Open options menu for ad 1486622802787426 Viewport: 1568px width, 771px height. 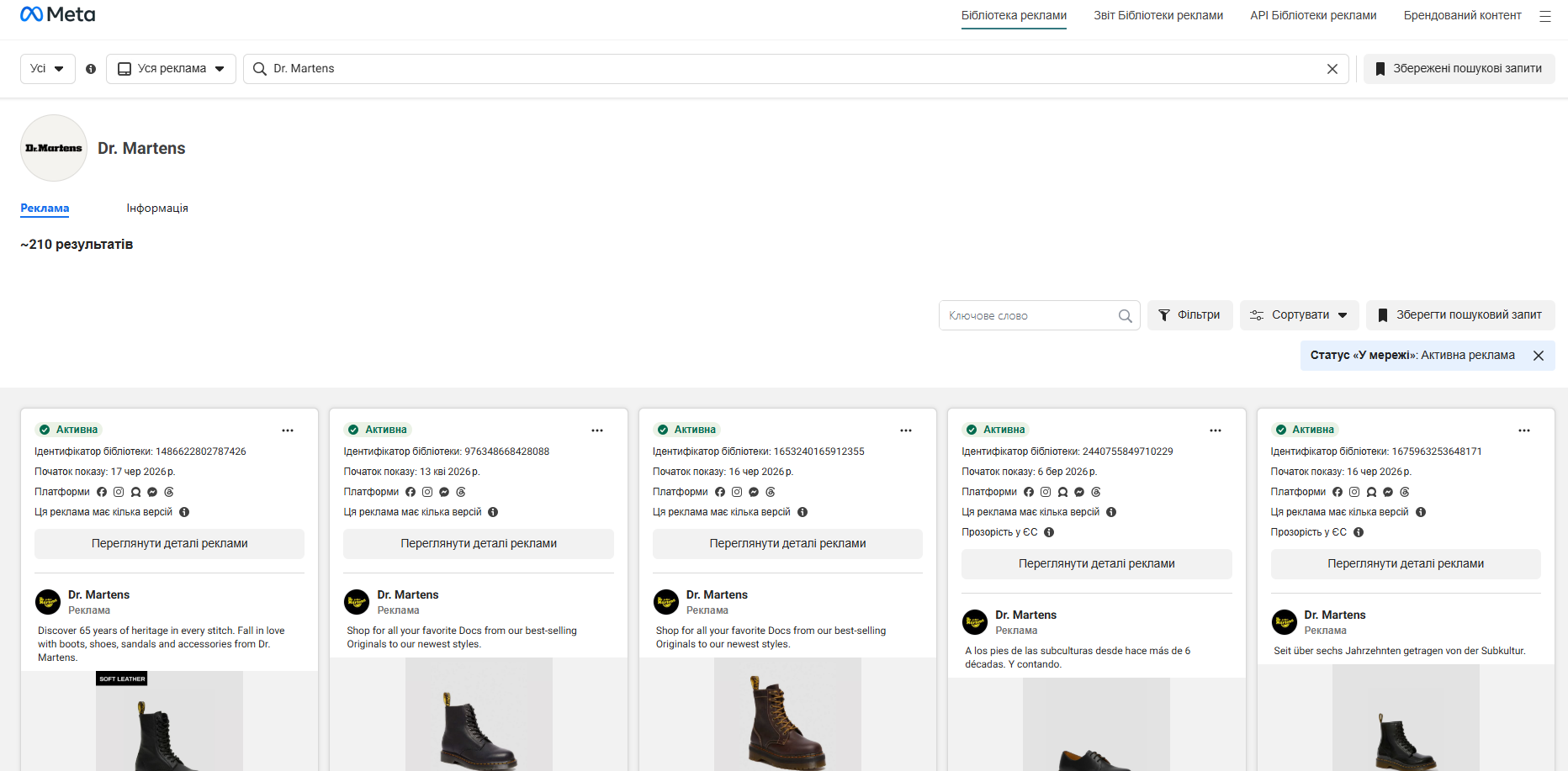288,430
